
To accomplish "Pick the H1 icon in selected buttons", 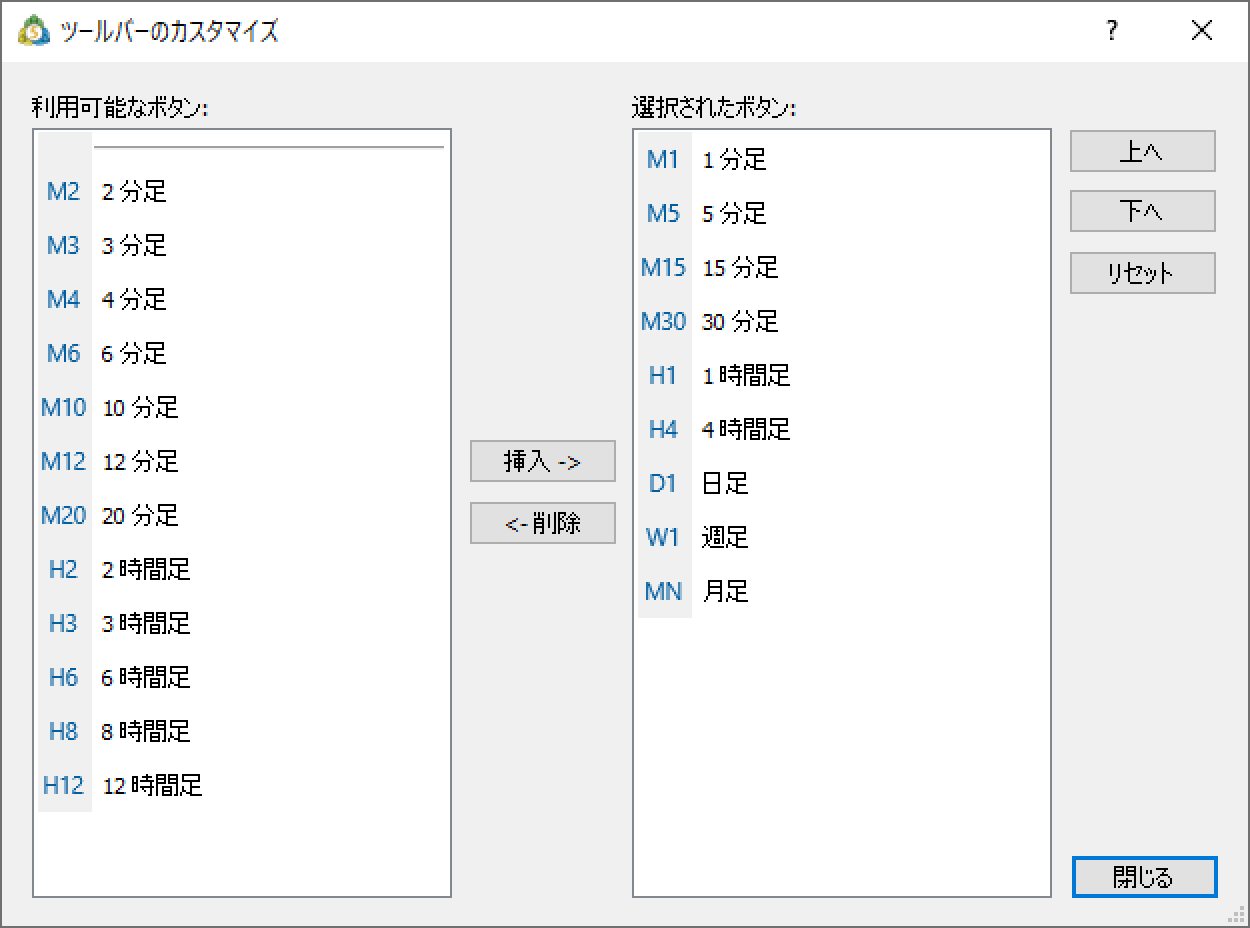I will click(663, 375).
